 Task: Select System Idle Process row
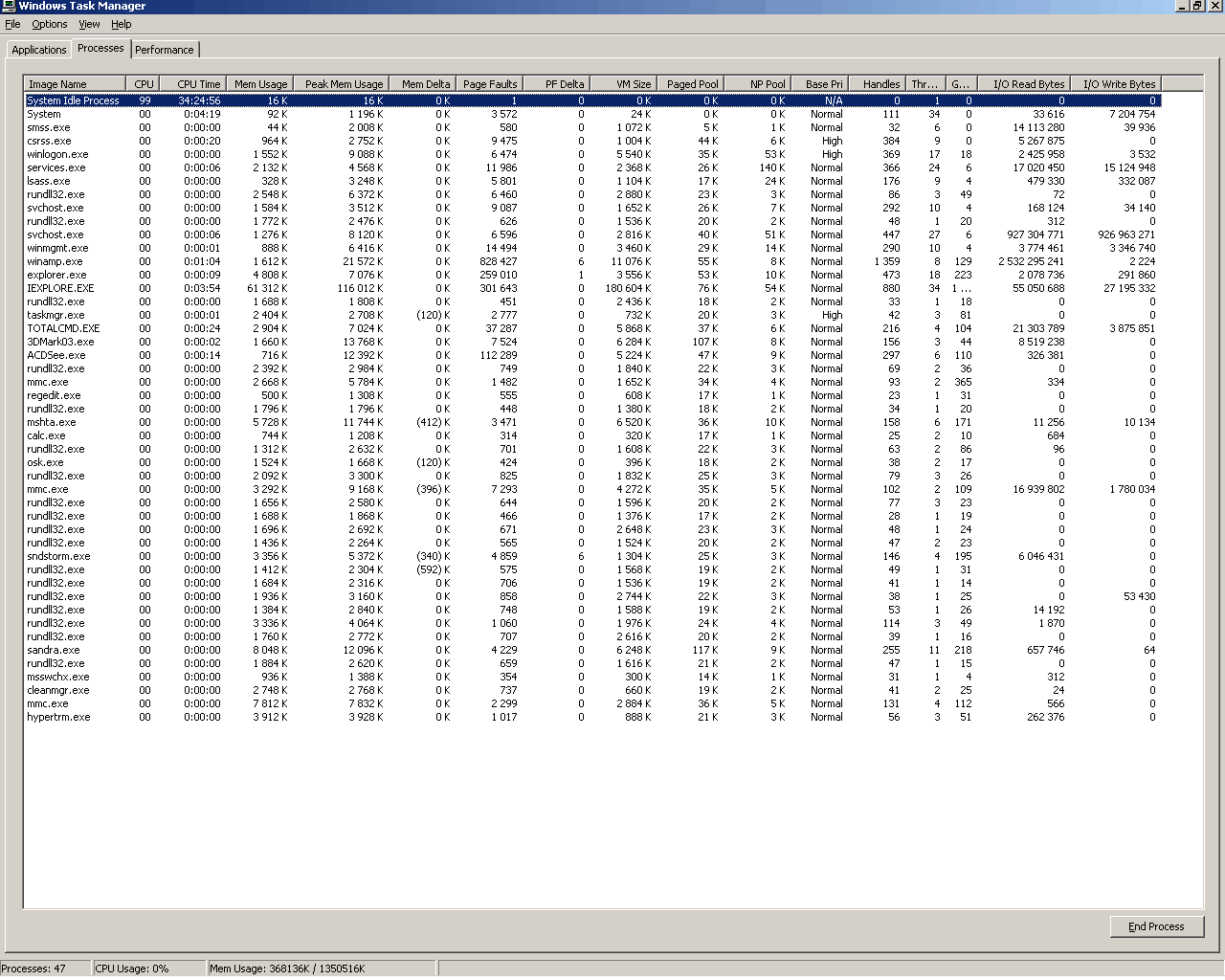pyautogui.click(x=592, y=100)
